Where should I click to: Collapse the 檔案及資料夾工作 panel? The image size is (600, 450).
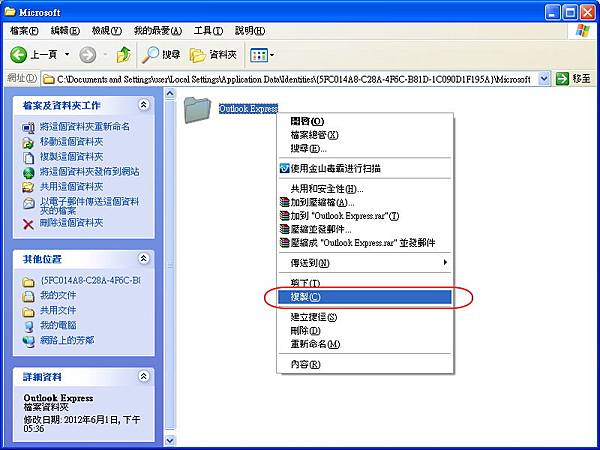pyautogui.click(x=143, y=104)
